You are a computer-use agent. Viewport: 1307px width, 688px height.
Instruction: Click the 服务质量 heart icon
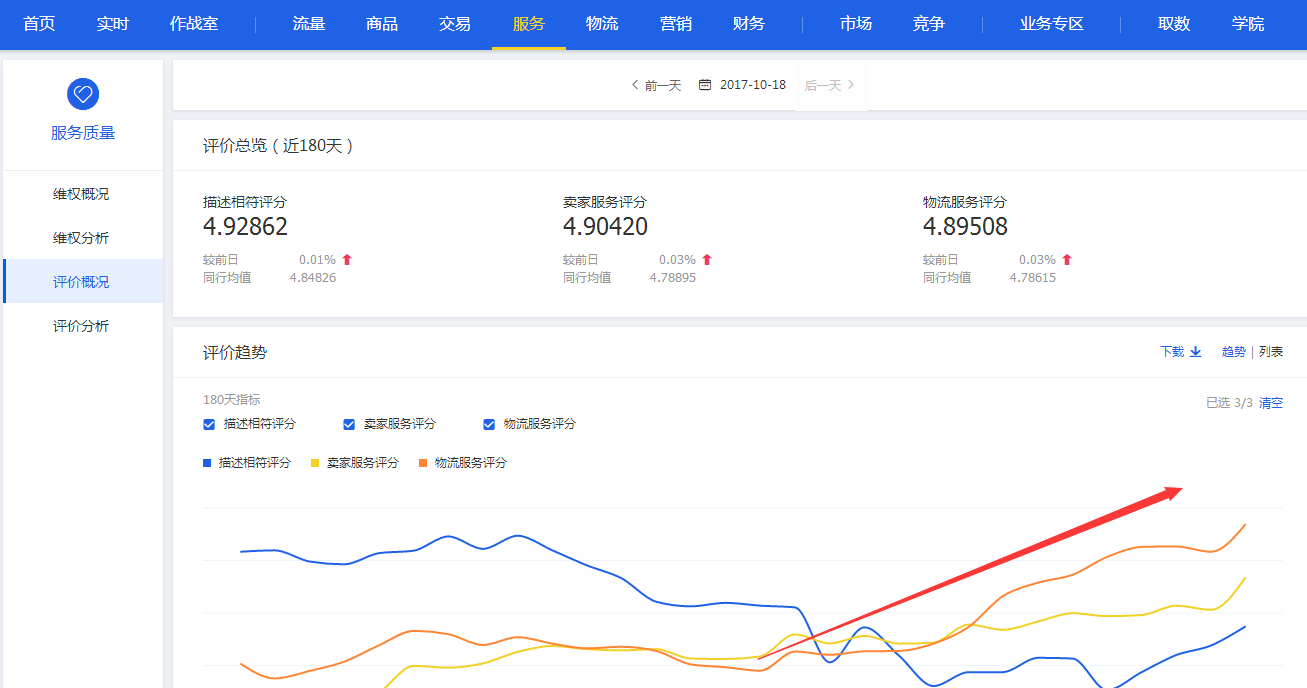coord(83,94)
